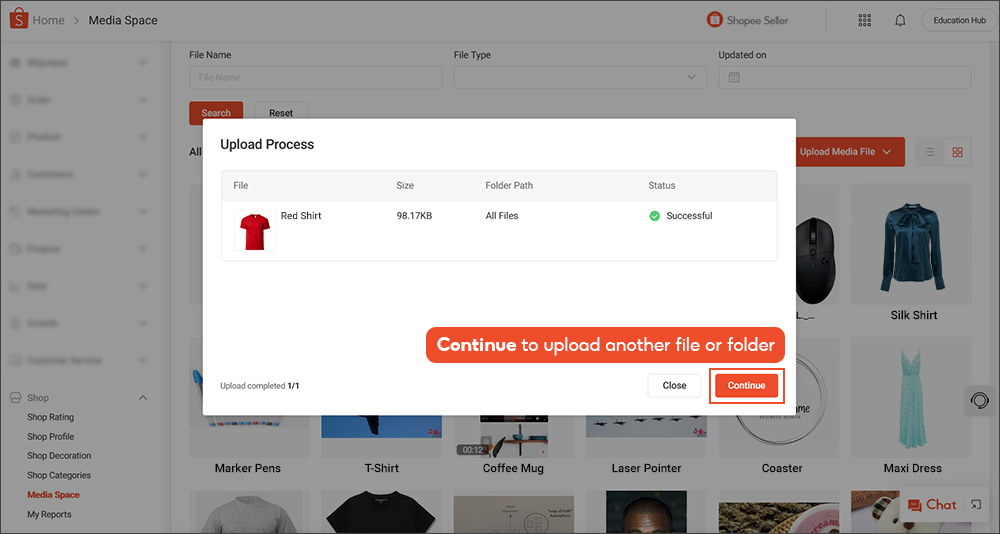1000x534 pixels.
Task: Click the Status column header
Action: tap(661, 186)
